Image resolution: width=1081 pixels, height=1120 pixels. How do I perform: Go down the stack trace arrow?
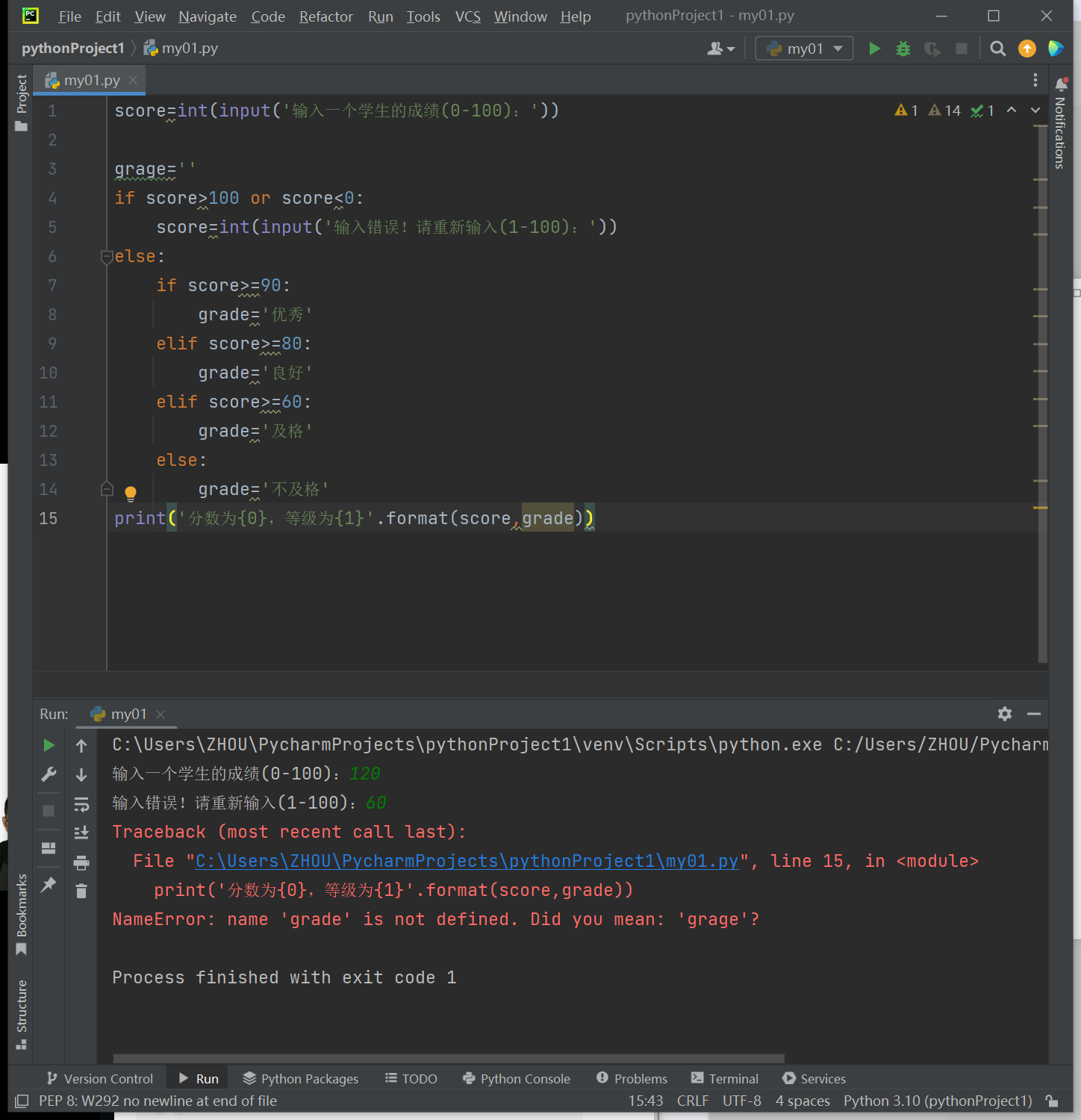(x=81, y=775)
